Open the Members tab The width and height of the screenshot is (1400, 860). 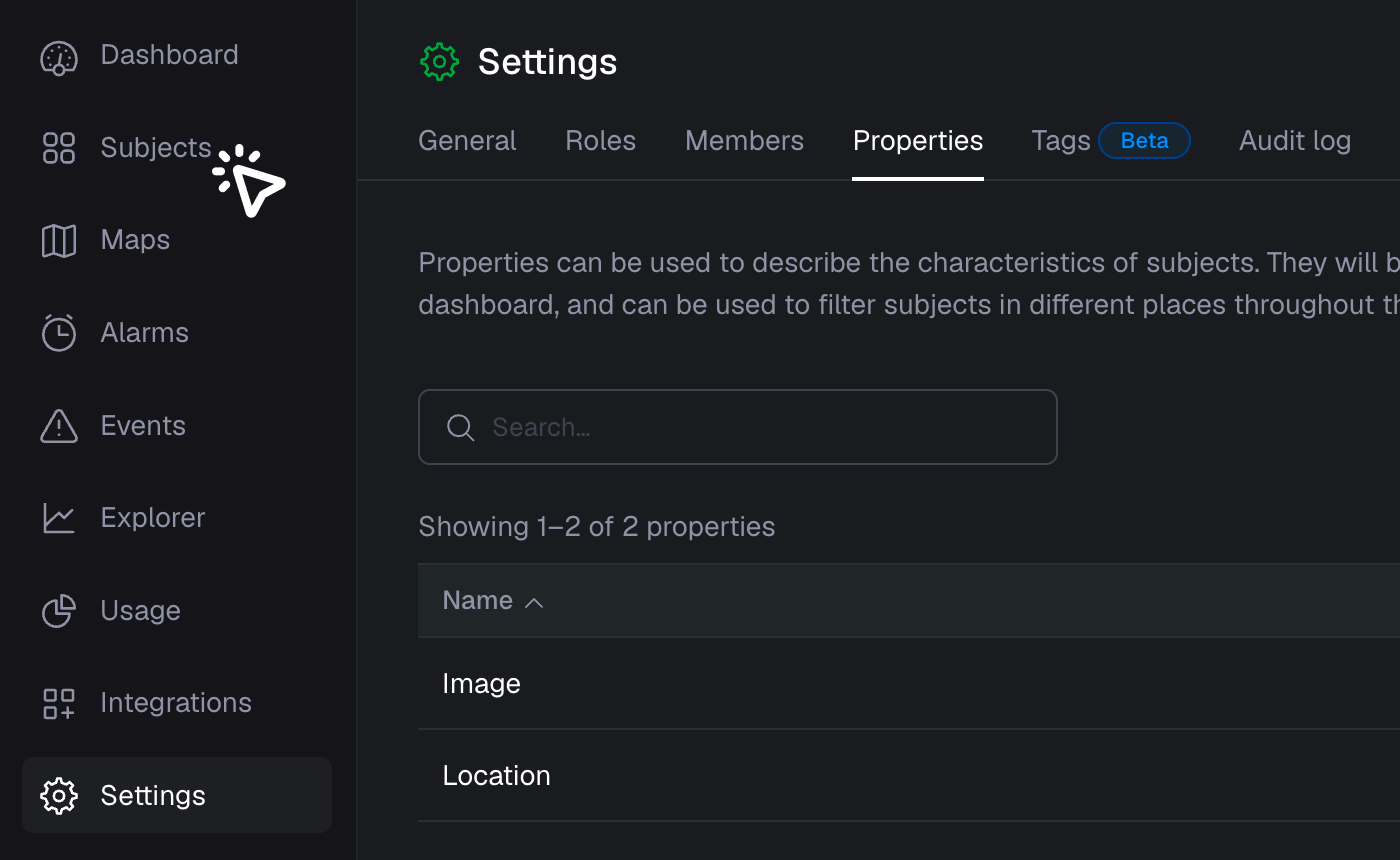pyautogui.click(x=744, y=141)
